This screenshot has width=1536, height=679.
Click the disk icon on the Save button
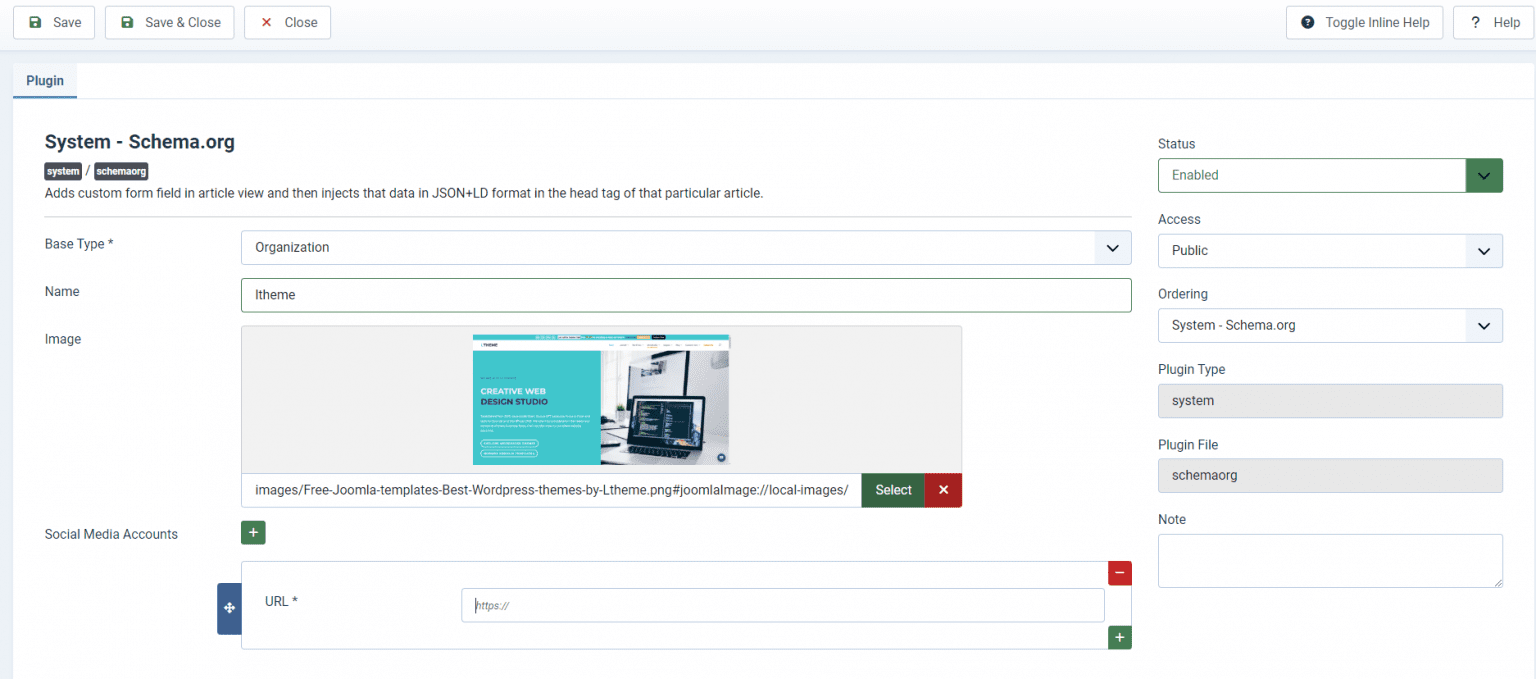point(33,22)
